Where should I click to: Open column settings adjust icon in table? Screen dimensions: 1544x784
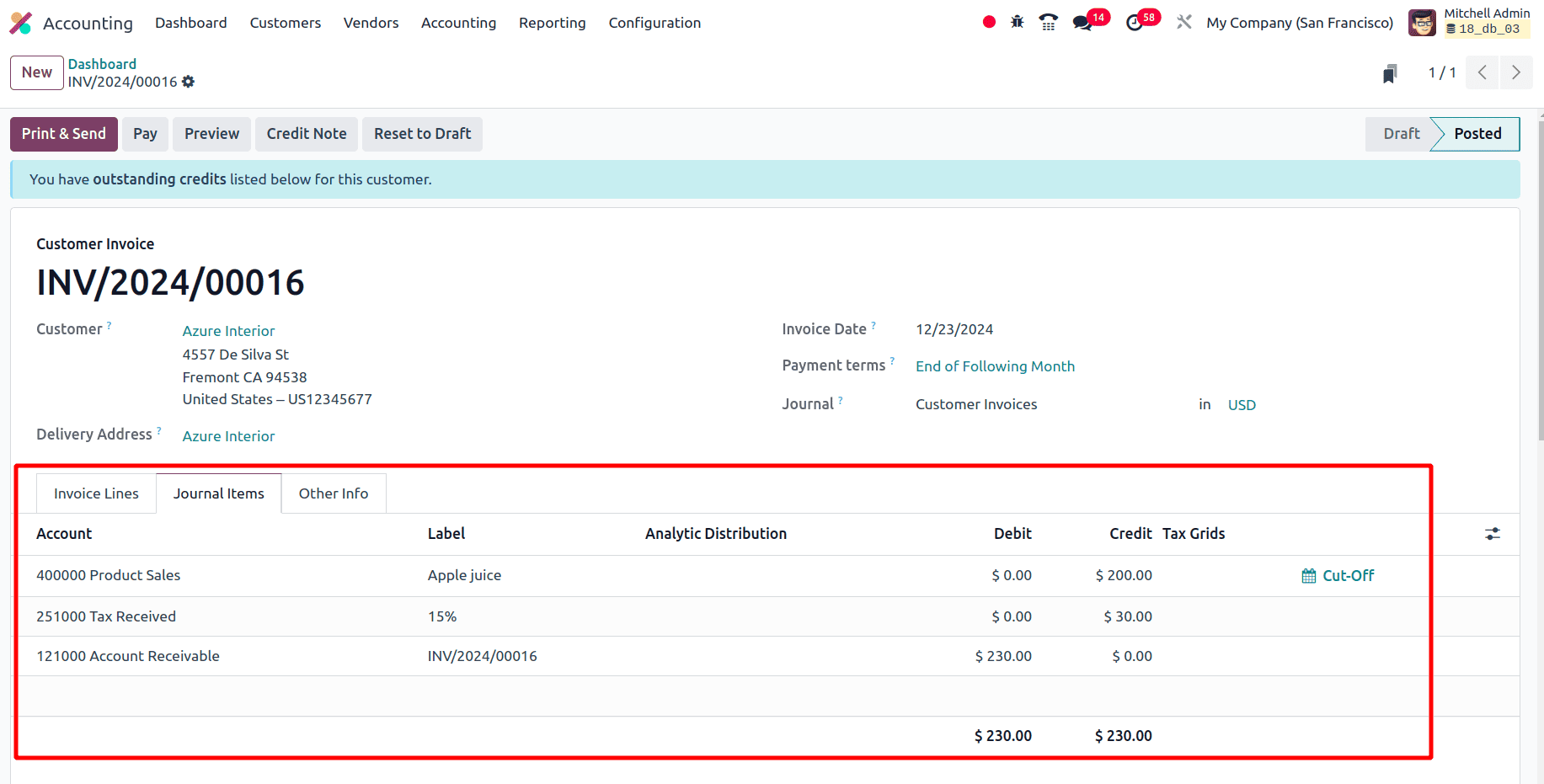(x=1493, y=534)
